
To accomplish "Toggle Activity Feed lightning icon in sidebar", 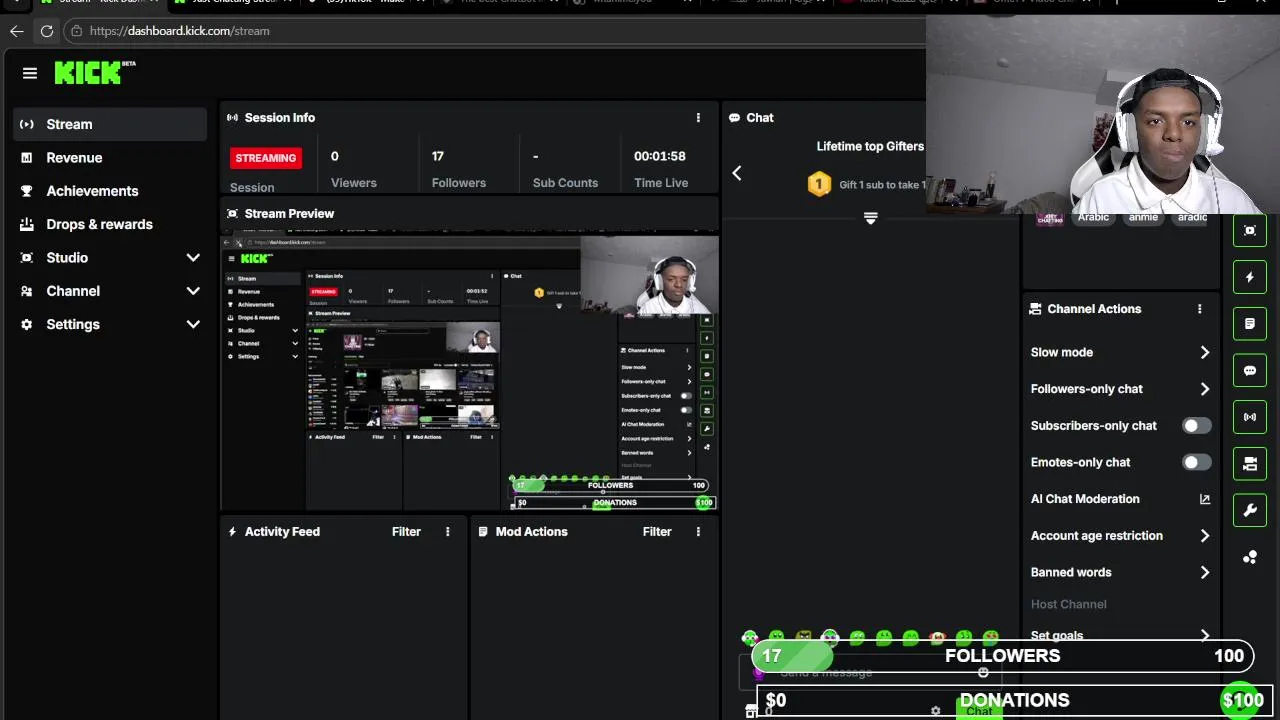I will pos(1250,277).
